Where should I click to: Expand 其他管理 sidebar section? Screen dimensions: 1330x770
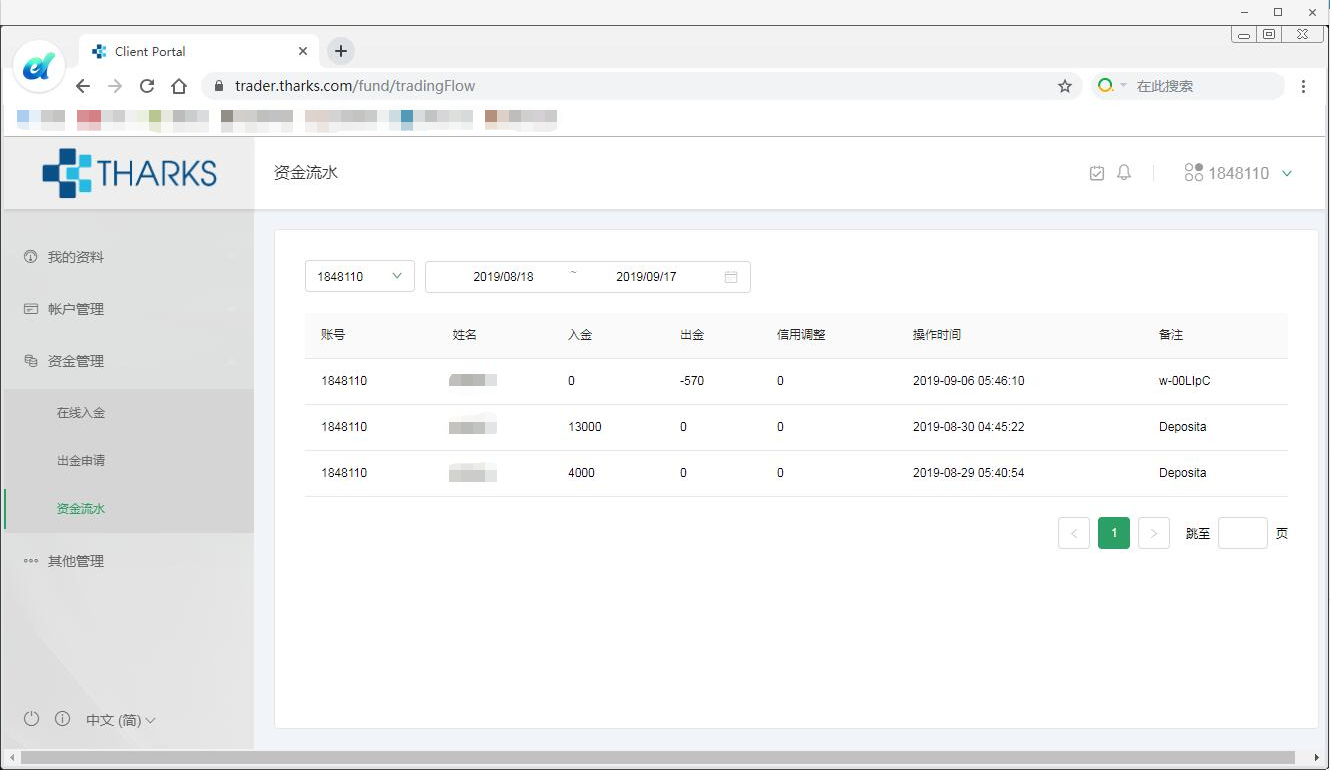click(76, 561)
